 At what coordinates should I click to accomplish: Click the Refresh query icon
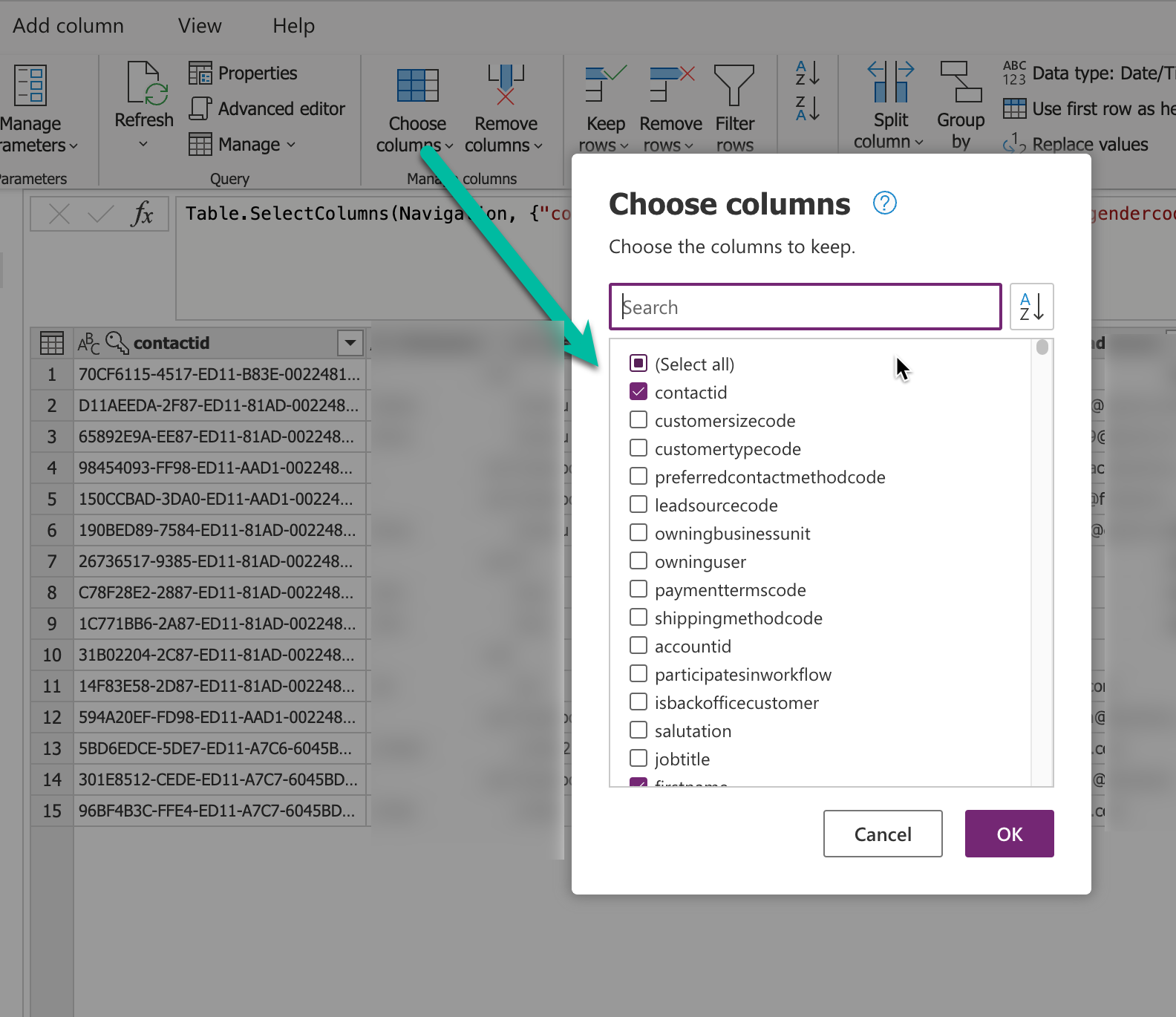(x=147, y=83)
